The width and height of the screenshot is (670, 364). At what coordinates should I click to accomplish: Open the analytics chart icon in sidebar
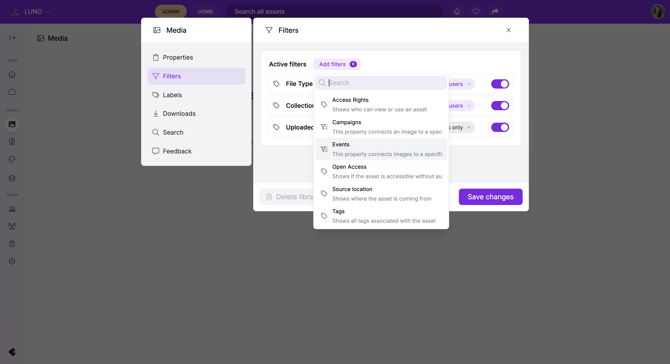click(x=12, y=209)
